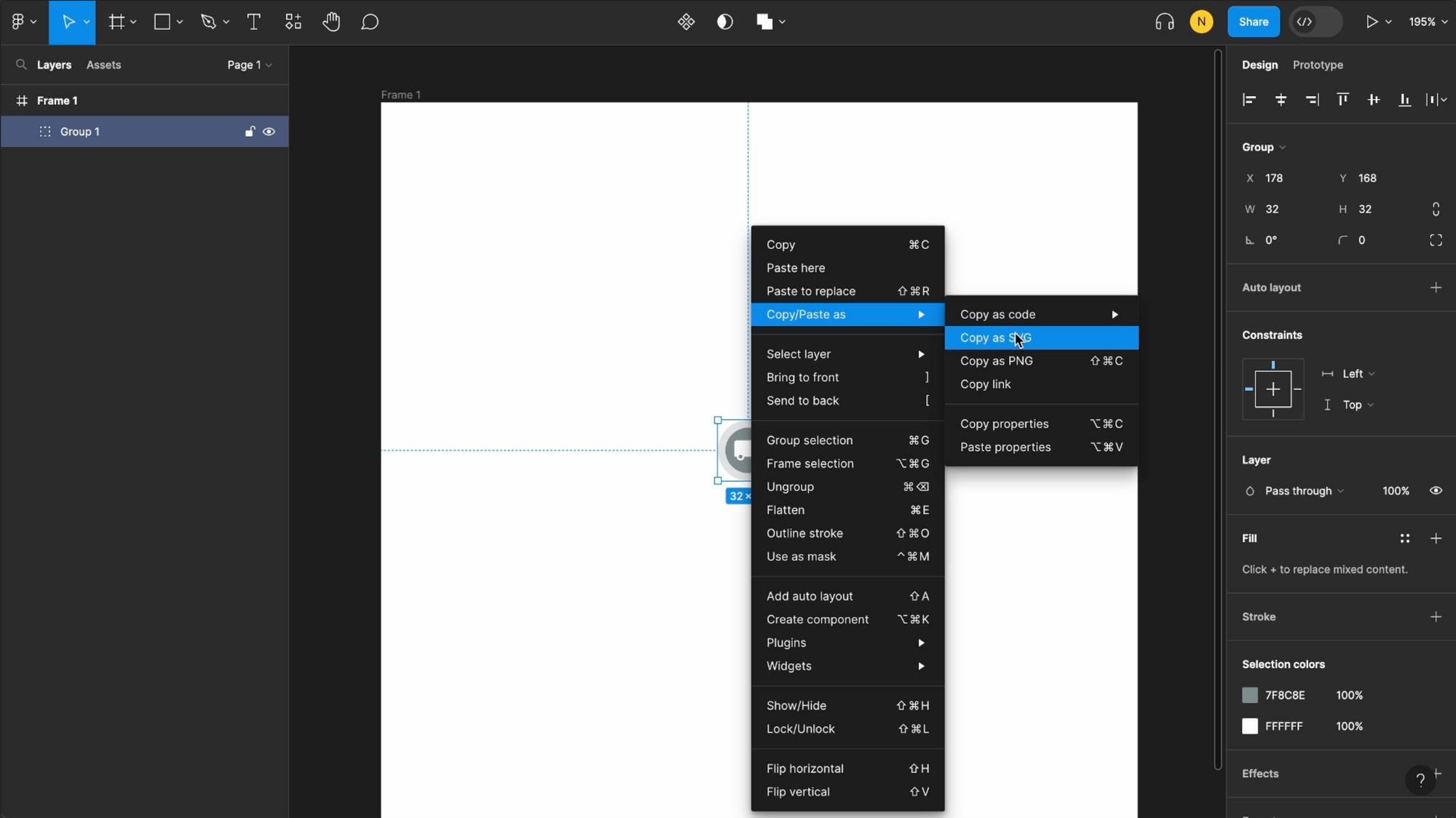
Task: Switch to Prototype tab
Action: (x=1318, y=64)
